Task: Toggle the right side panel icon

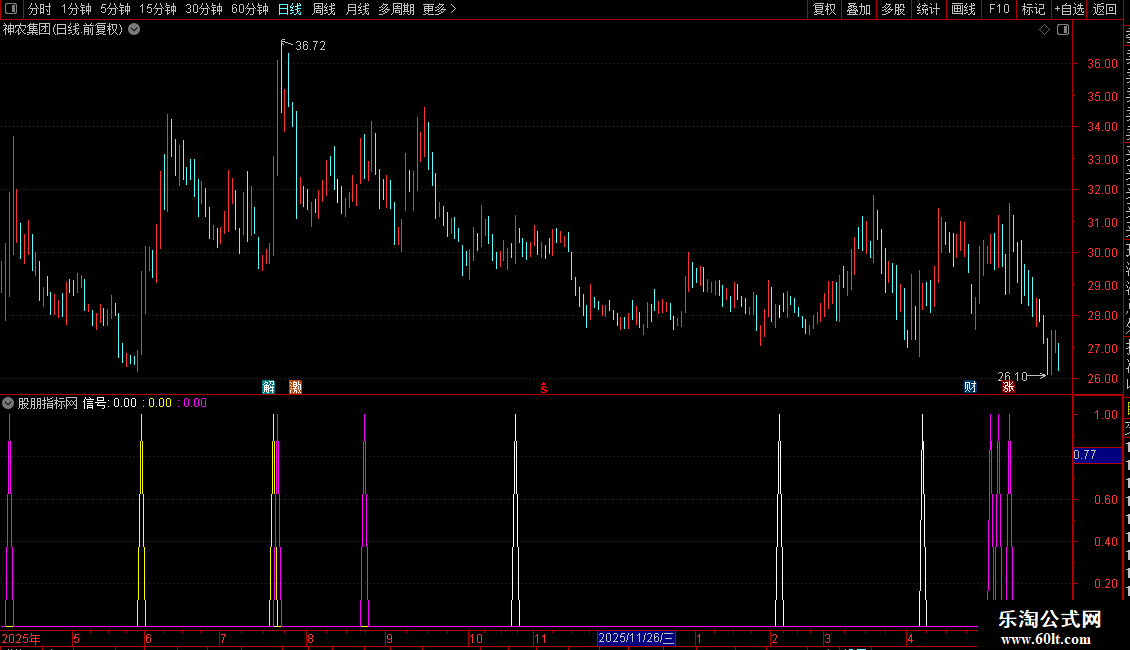Action: coord(1063,30)
